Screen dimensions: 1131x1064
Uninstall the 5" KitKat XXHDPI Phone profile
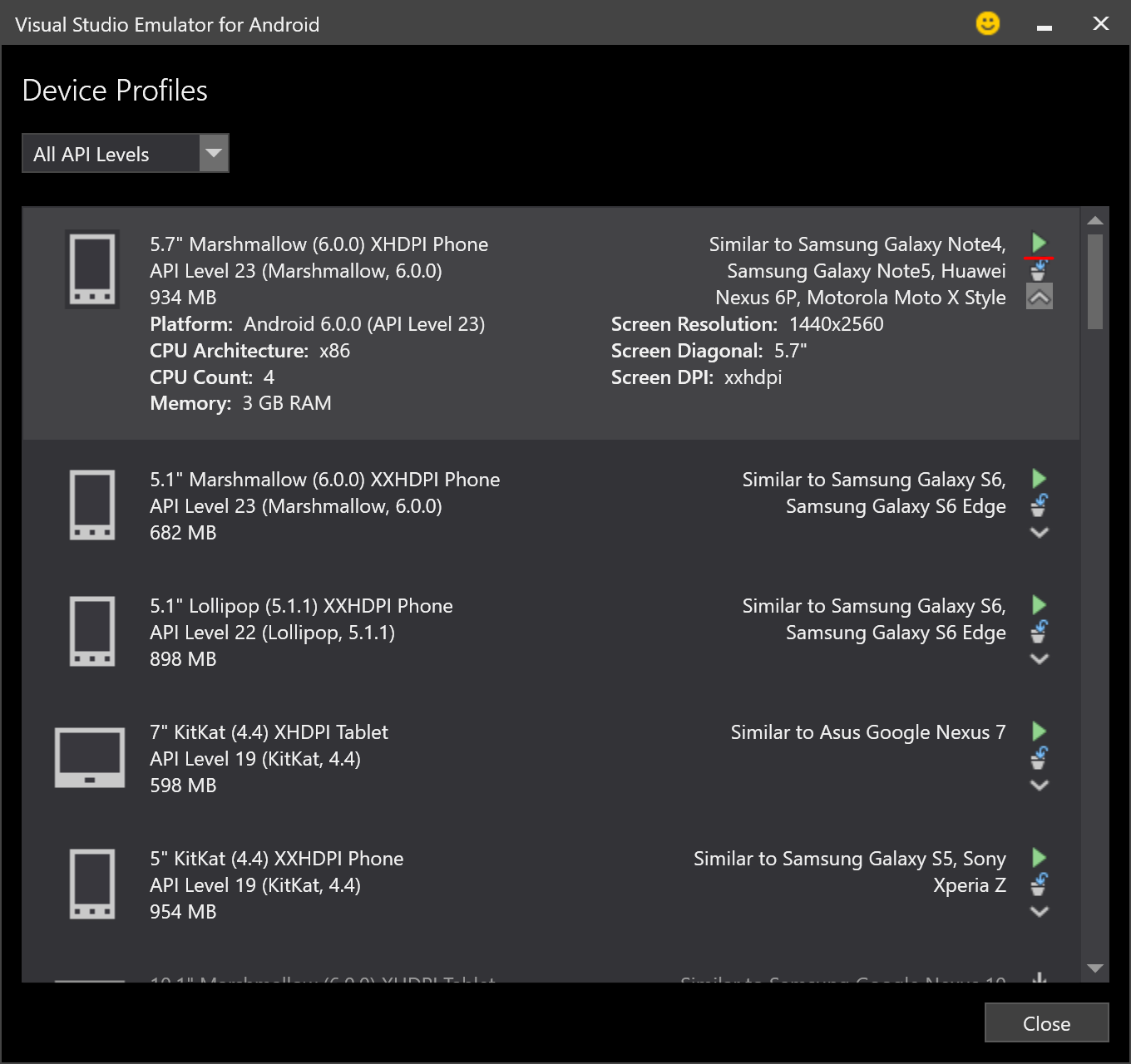point(1039,884)
